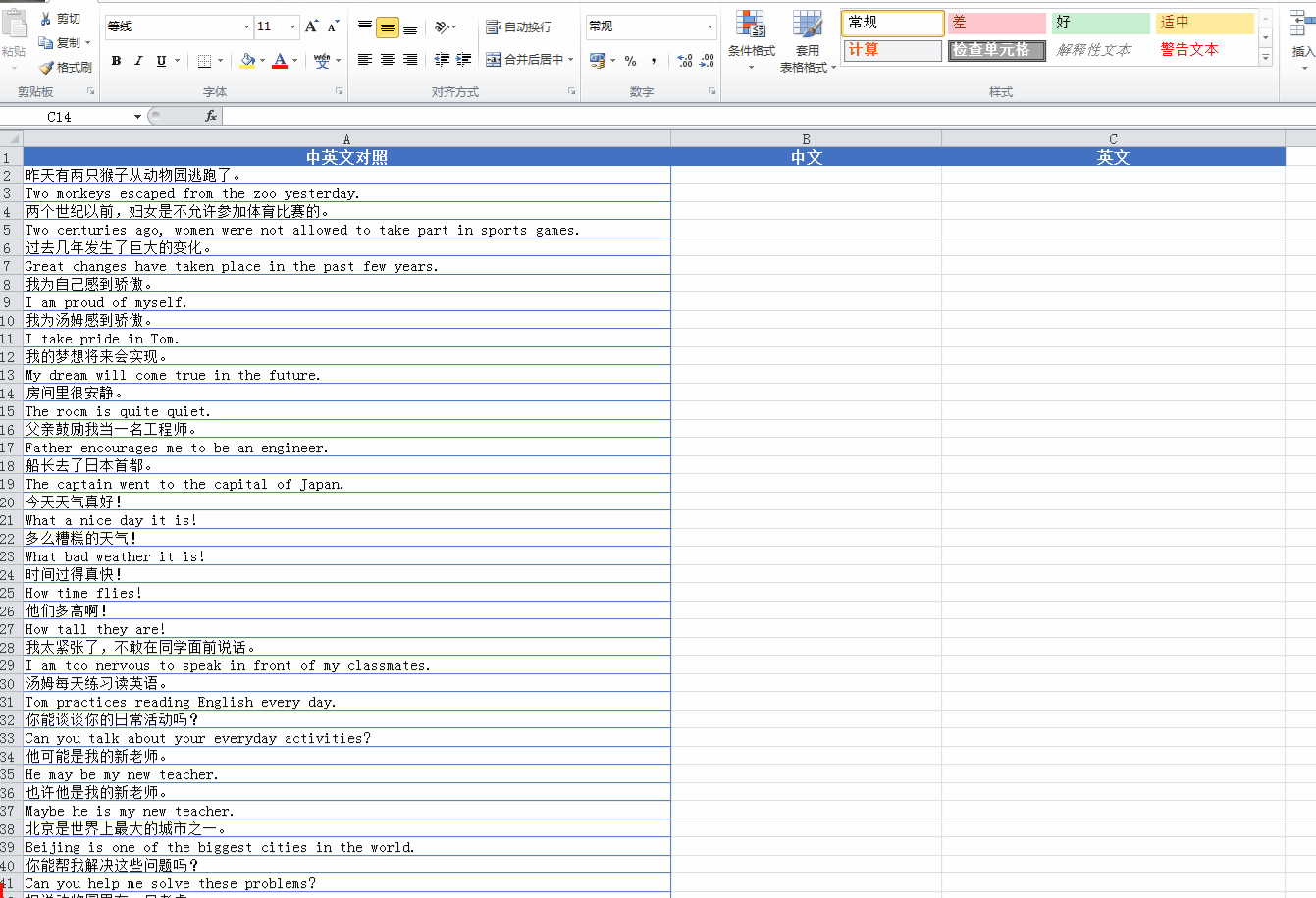Click the phonetic guide (wén 文) icon
Viewport: 1316px width, 898px height.
pos(322,61)
